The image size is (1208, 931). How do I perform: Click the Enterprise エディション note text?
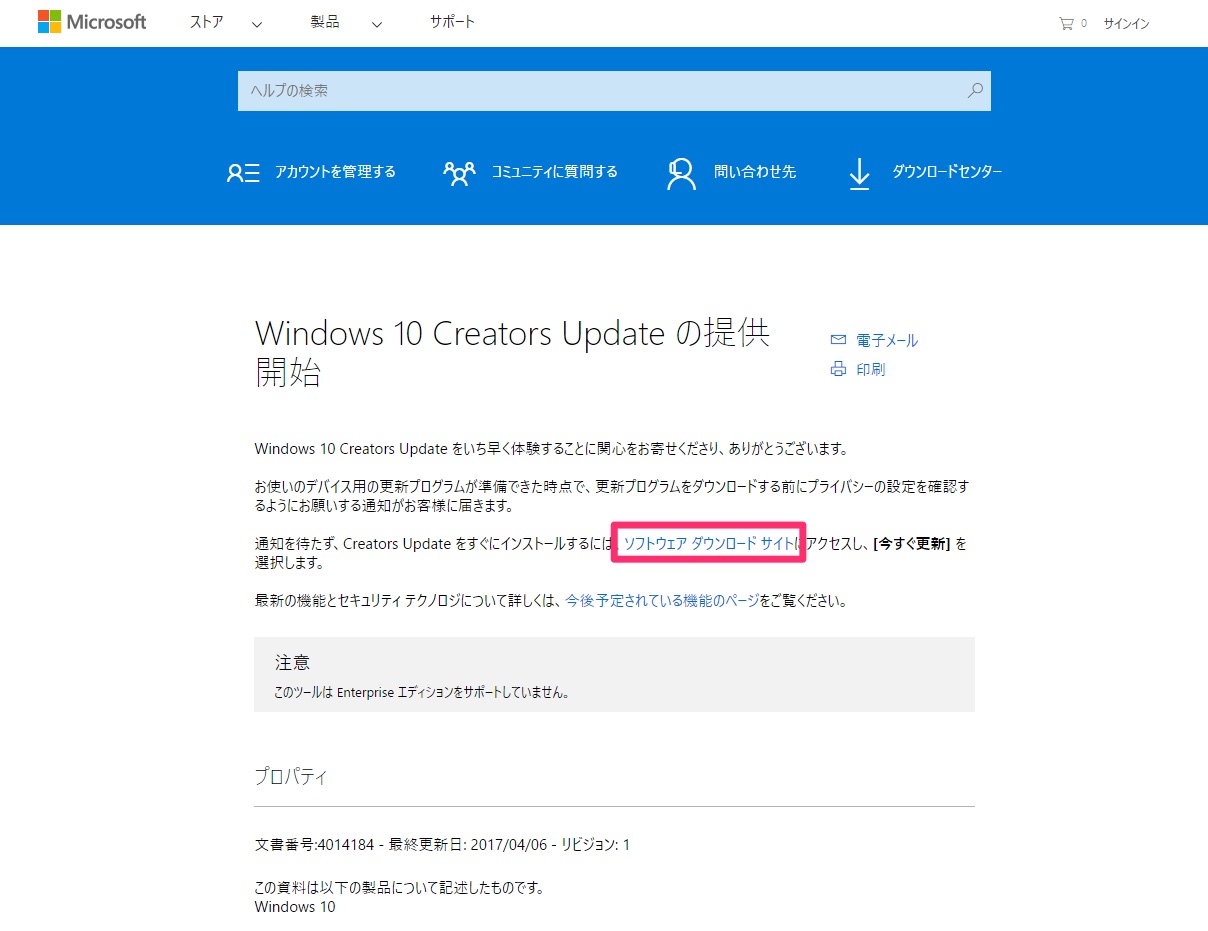422,692
